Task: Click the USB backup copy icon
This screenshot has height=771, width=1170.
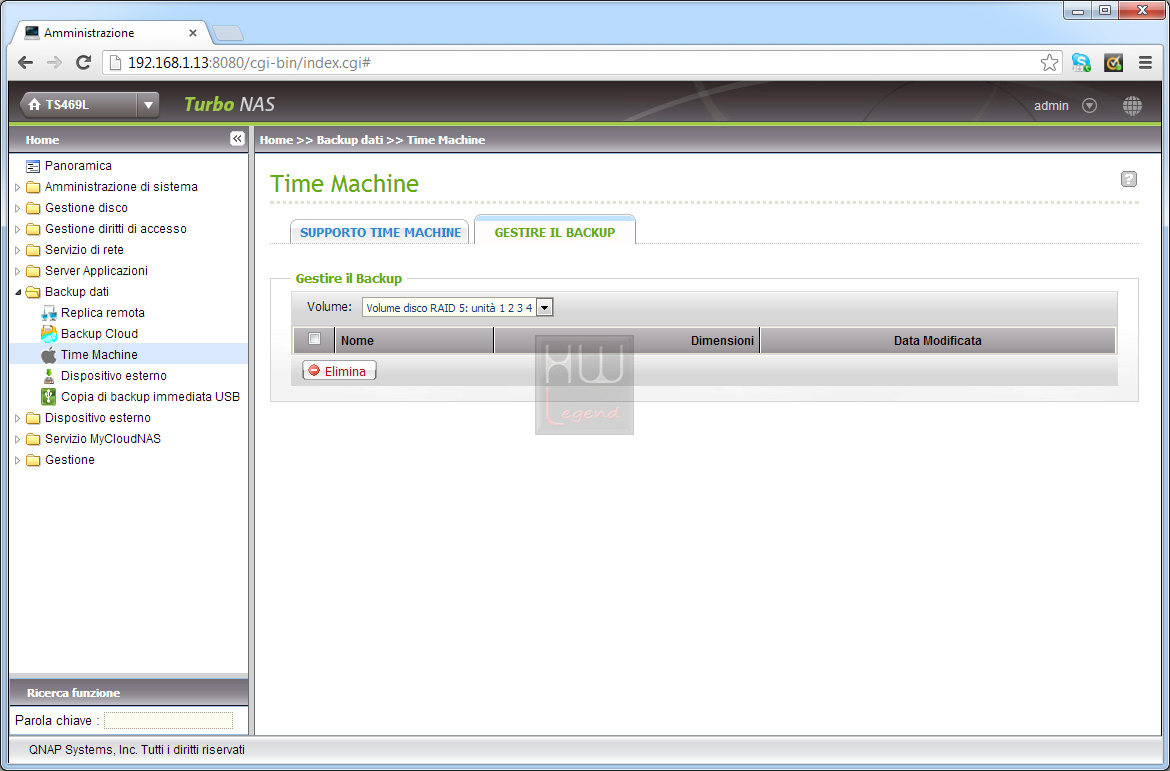Action: tap(49, 396)
